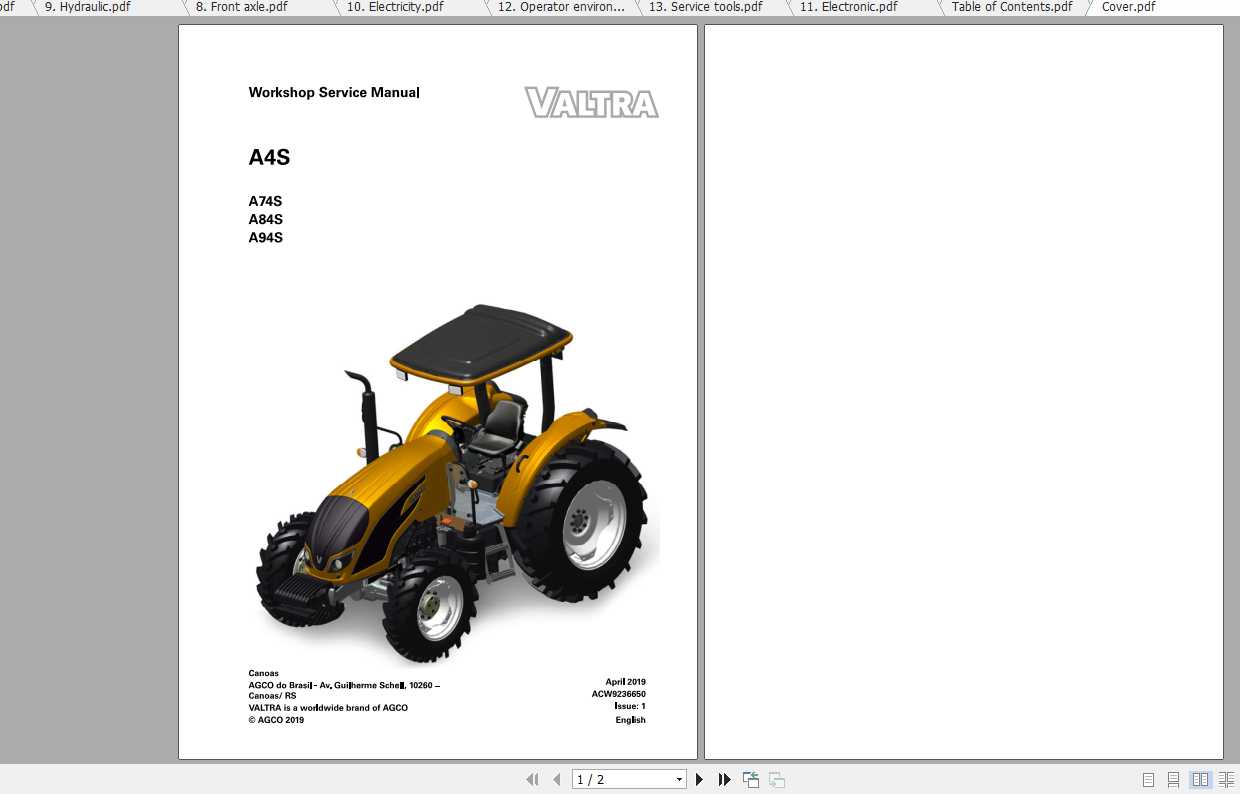Click the blank second page
Image resolution: width=1240 pixels, height=794 pixels.
[x=964, y=392]
